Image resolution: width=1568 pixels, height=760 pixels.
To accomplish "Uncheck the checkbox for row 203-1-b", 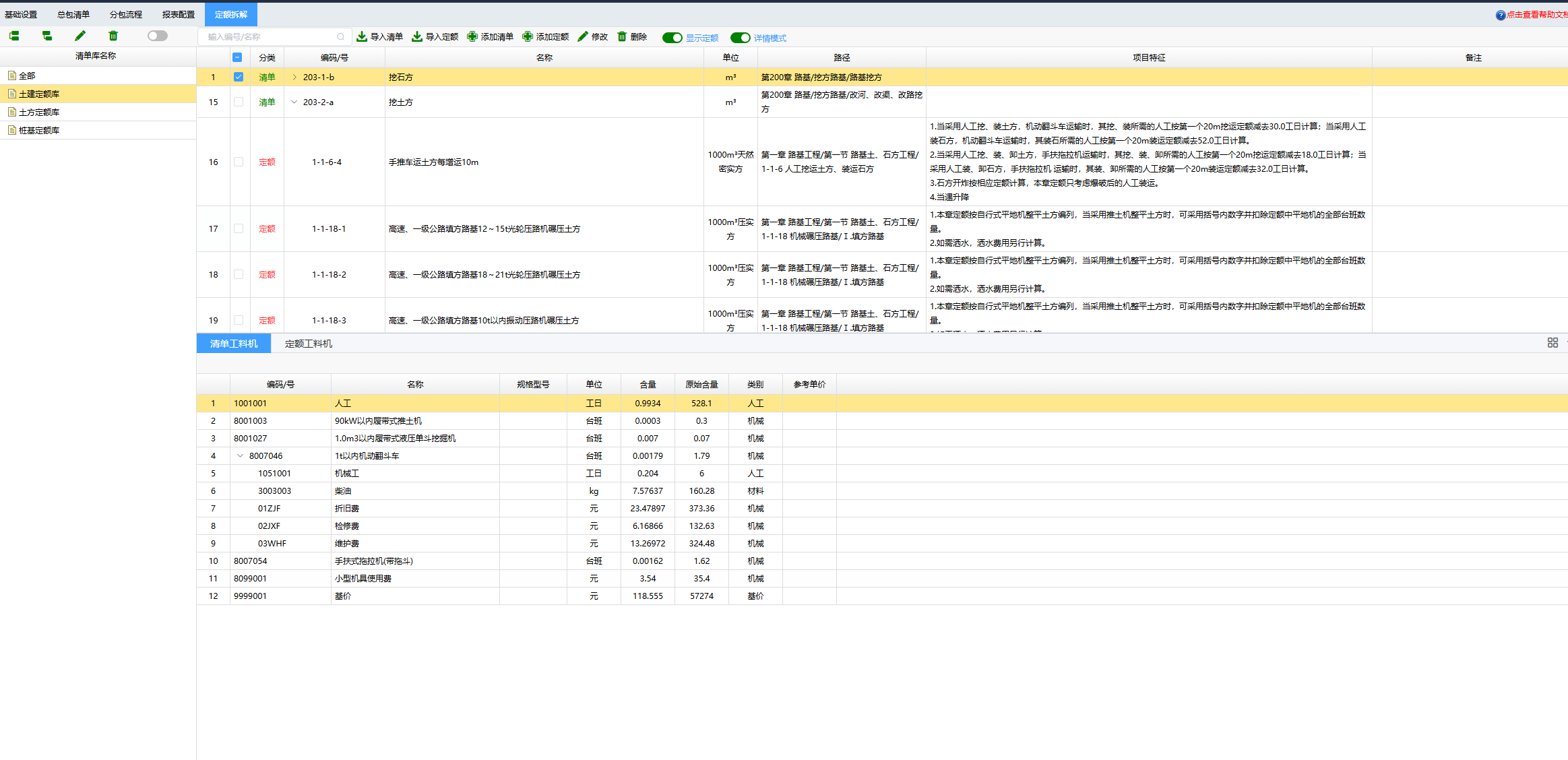I will pos(239,77).
